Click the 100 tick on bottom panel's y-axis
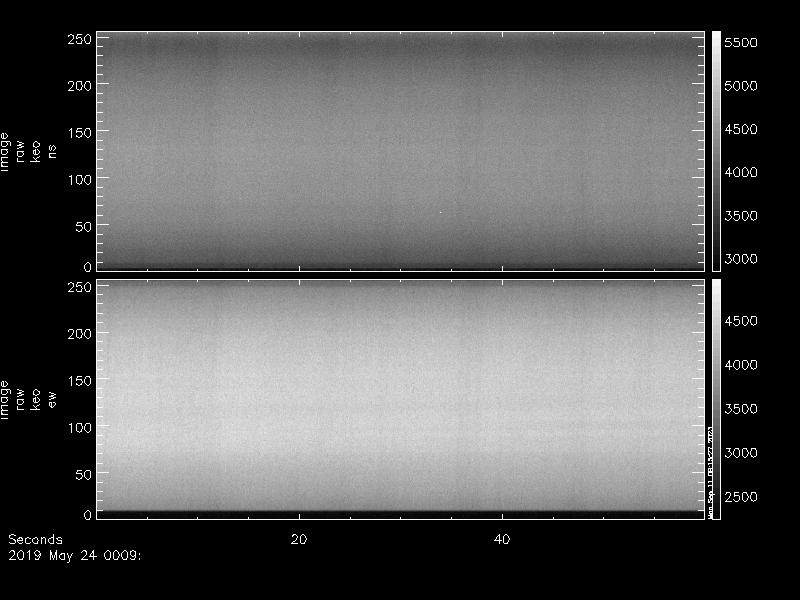800x600 pixels. click(79, 427)
